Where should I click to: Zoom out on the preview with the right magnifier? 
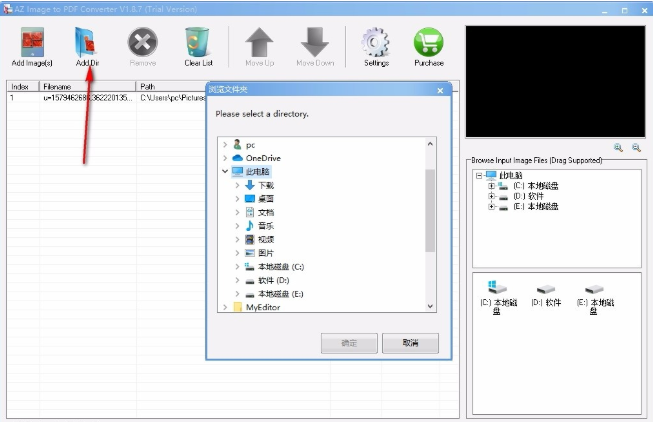pos(636,147)
